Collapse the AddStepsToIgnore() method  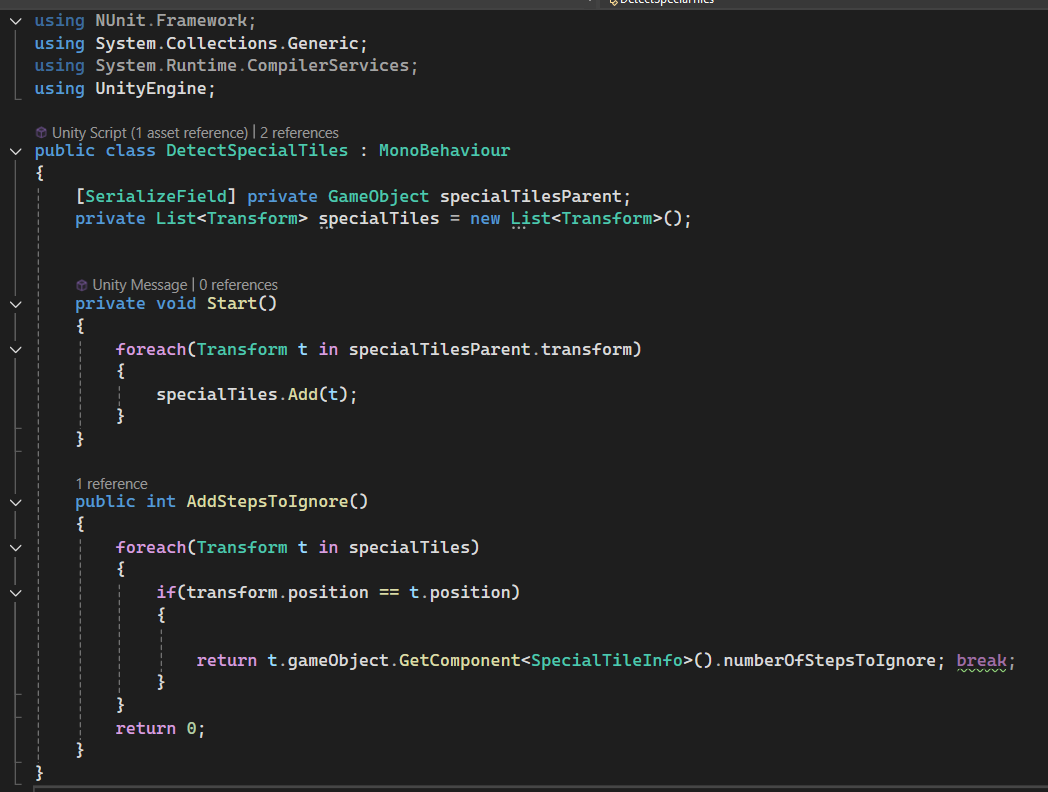tap(15, 502)
